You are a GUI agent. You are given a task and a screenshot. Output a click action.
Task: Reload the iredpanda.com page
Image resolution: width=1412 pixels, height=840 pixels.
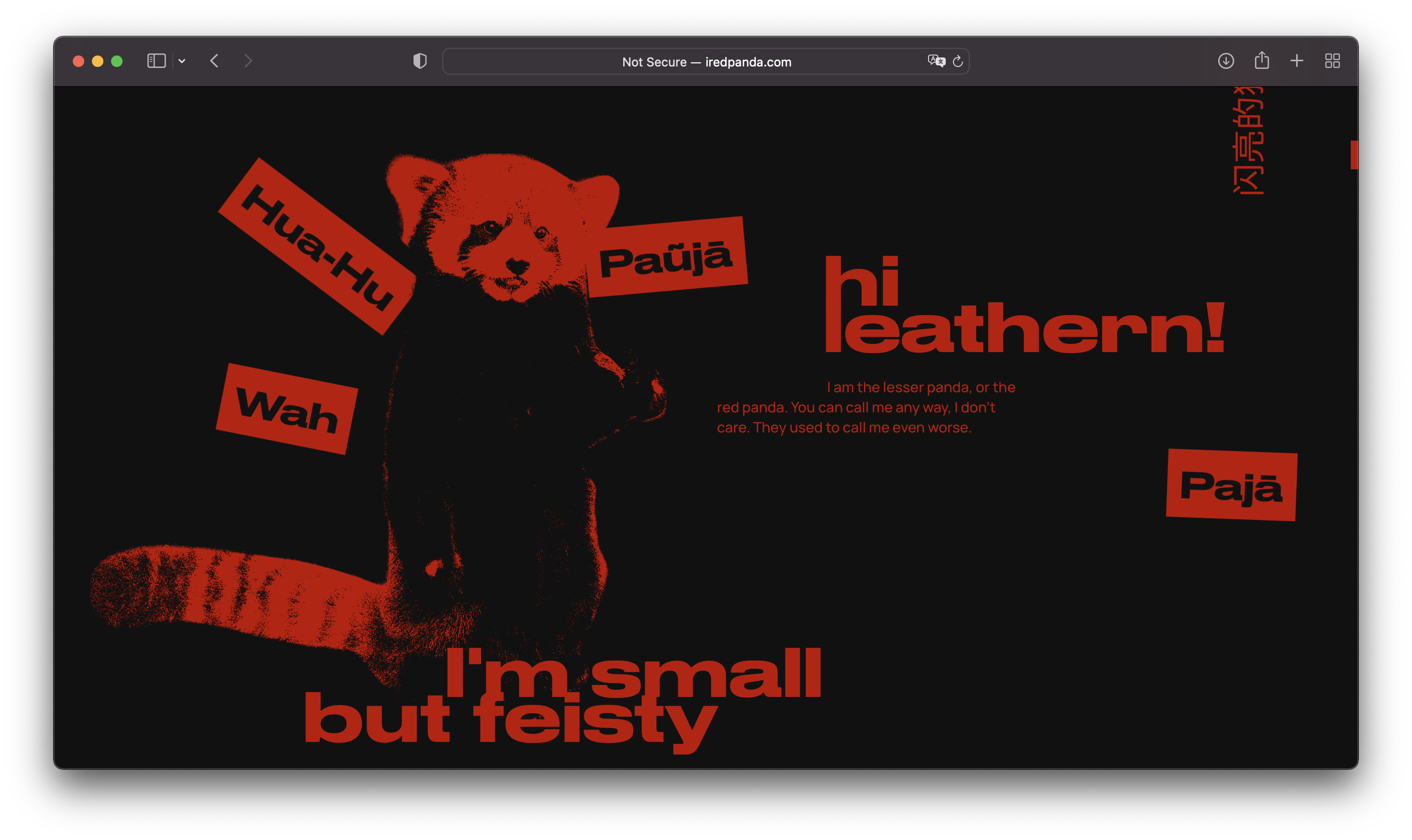pos(958,61)
